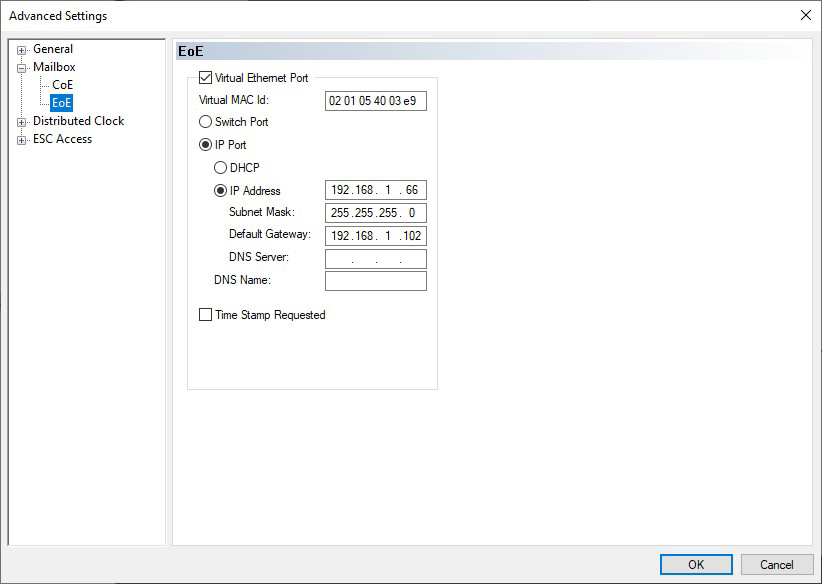Switch to DHCP addressing option

pyautogui.click(x=221, y=168)
